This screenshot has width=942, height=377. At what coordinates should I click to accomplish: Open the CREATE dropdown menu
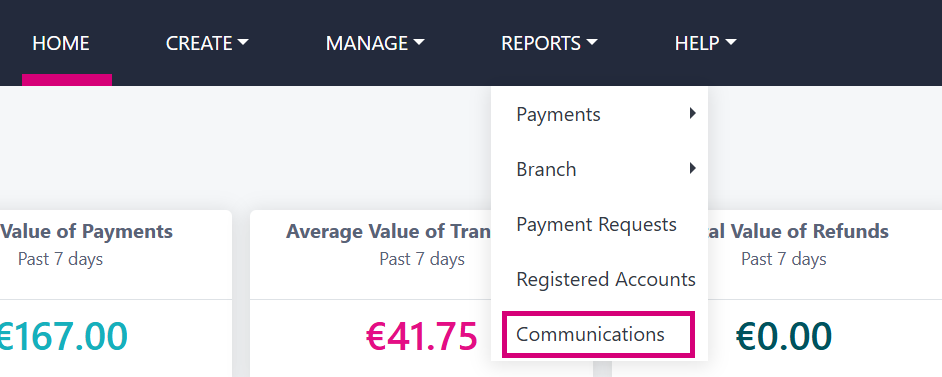pyautogui.click(x=207, y=43)
